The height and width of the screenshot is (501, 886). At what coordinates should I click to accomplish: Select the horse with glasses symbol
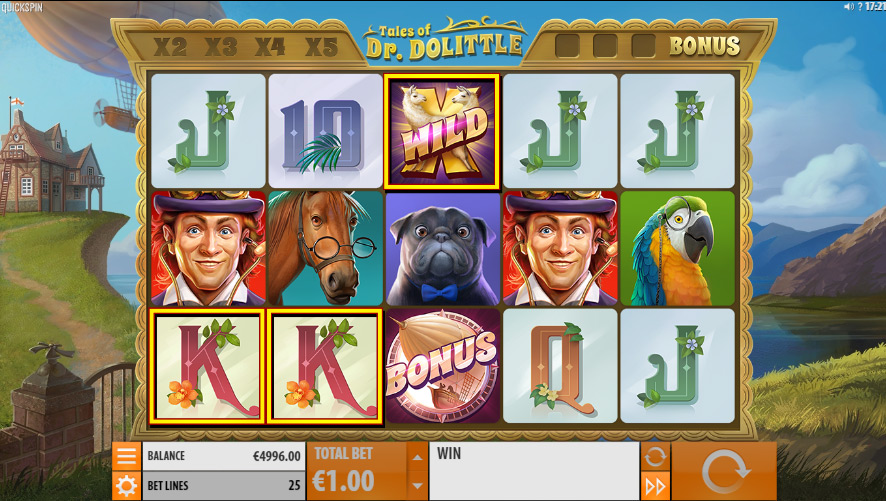tap(325, 249)
